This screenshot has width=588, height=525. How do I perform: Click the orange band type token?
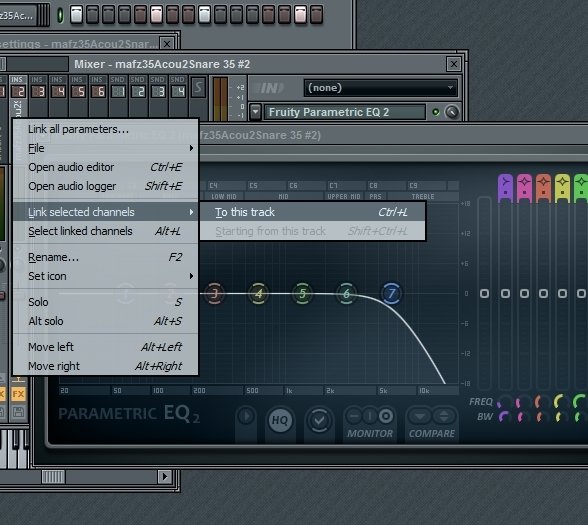[x=543, y=188]
